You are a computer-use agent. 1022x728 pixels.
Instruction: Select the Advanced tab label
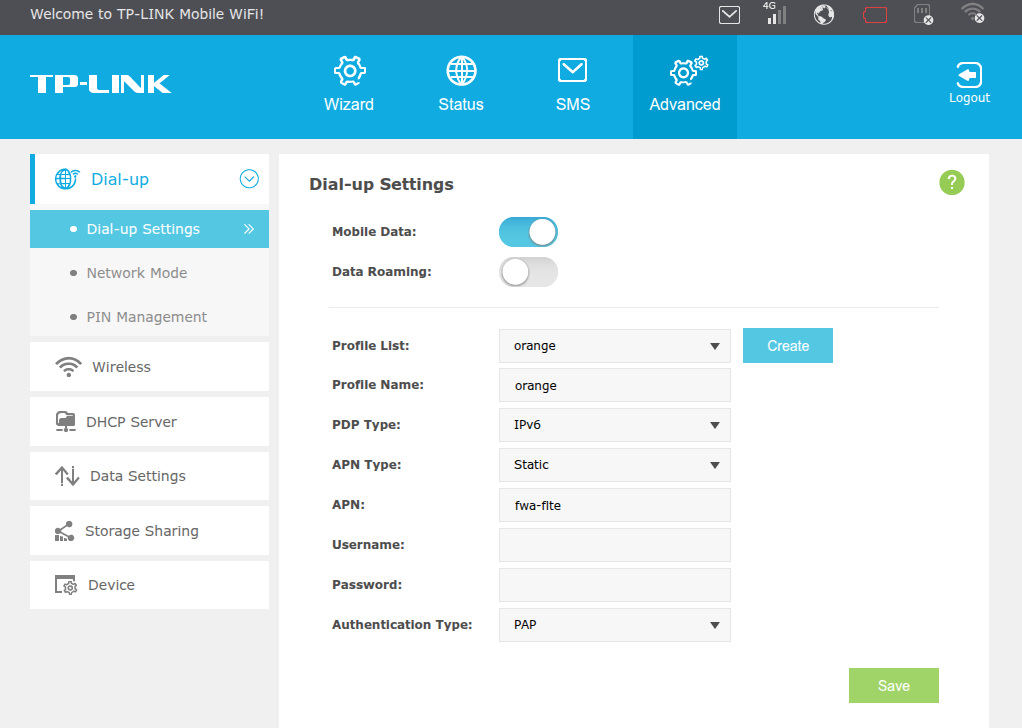click(x=685, y=104)
